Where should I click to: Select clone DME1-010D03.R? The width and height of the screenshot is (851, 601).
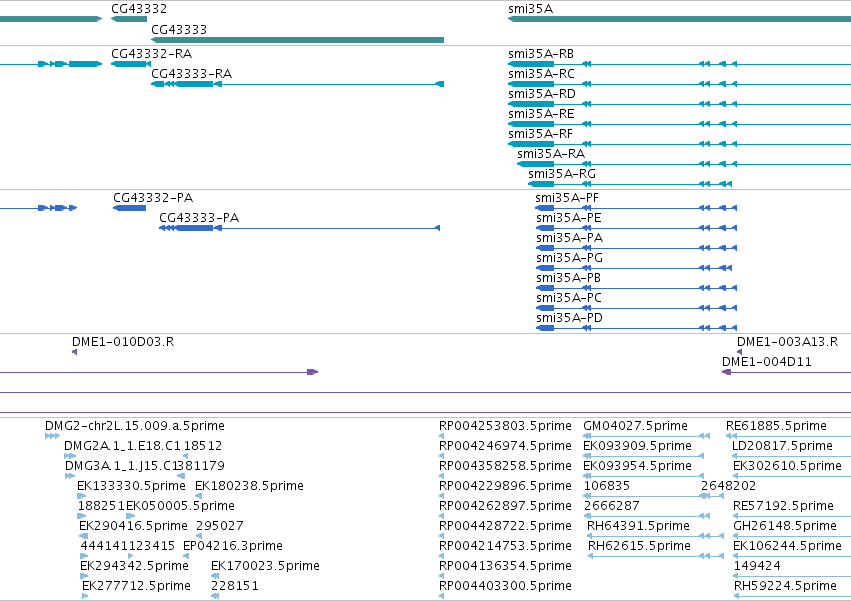(123, 342)
